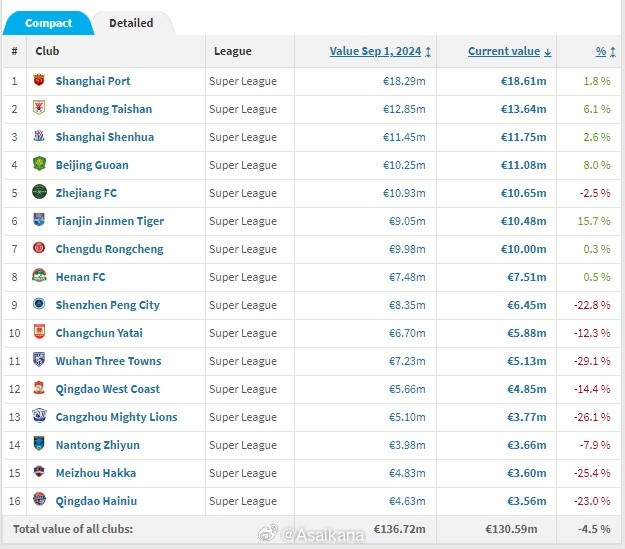
Task: Select the Compact tab
Action: (x=48, y=23)
